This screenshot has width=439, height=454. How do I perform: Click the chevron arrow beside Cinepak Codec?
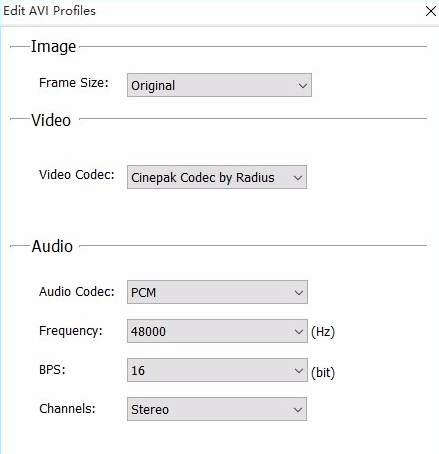coord(298,178)
